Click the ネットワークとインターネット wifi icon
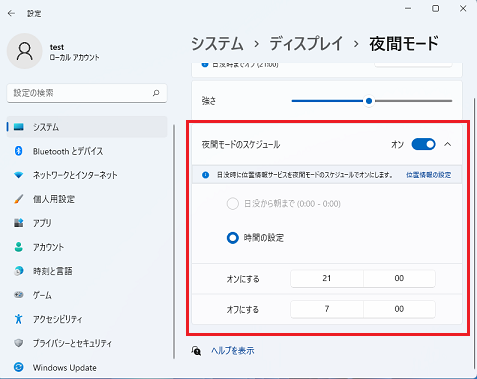477x379 pixels. pyautogui.click(x=19, y=175)
